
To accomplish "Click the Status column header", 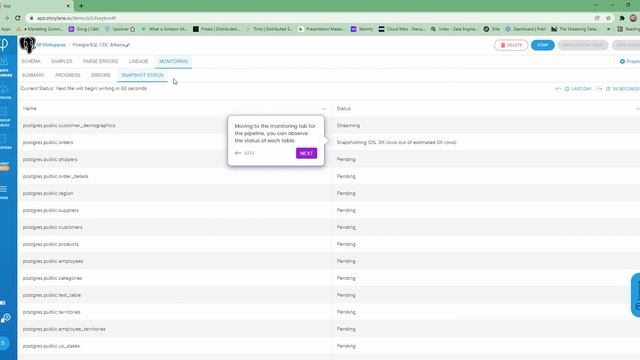I will 344,109.
